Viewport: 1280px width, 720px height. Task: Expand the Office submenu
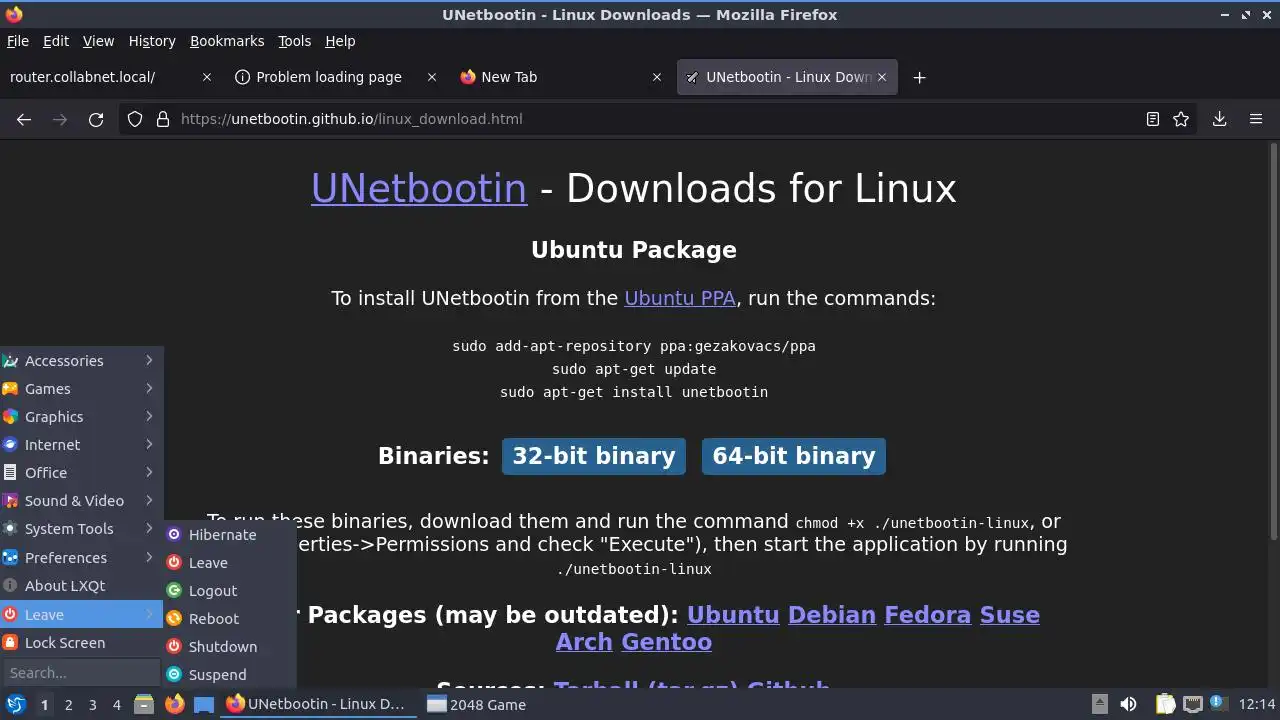point(82,473)
